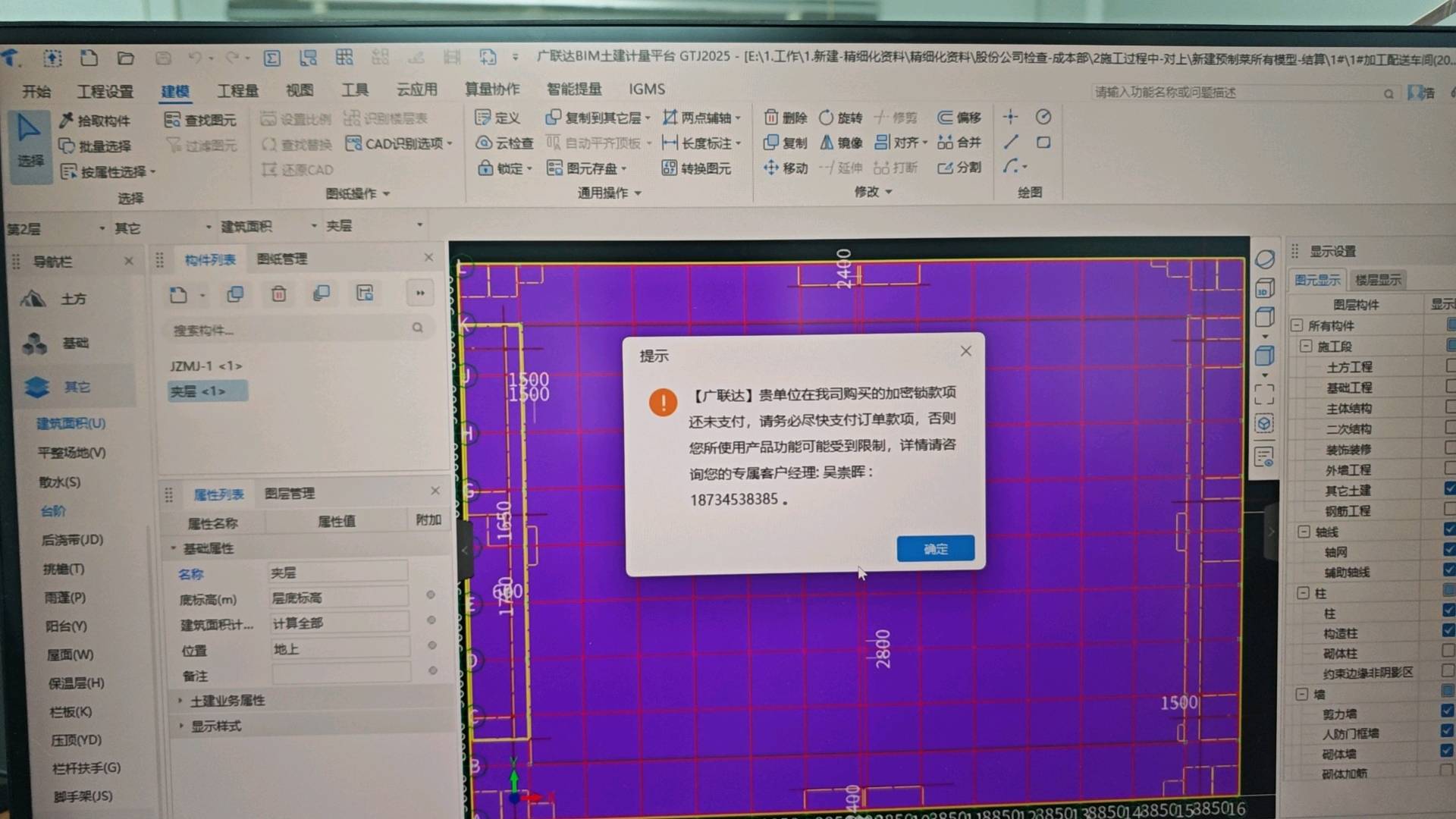Click the 拾取构件 tool
The height and width of the screenshot is (819, 1456).
pyautogui.click(x=95, y=121)
